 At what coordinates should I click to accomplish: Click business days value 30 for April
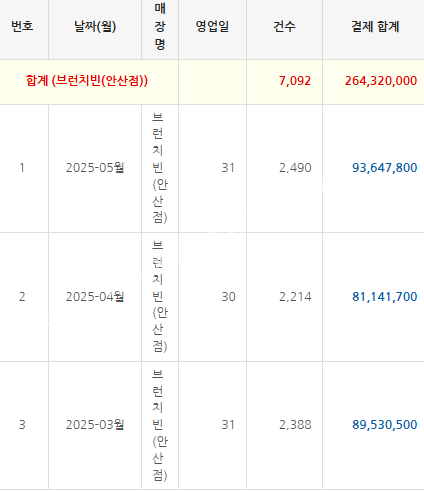point(228,297)
